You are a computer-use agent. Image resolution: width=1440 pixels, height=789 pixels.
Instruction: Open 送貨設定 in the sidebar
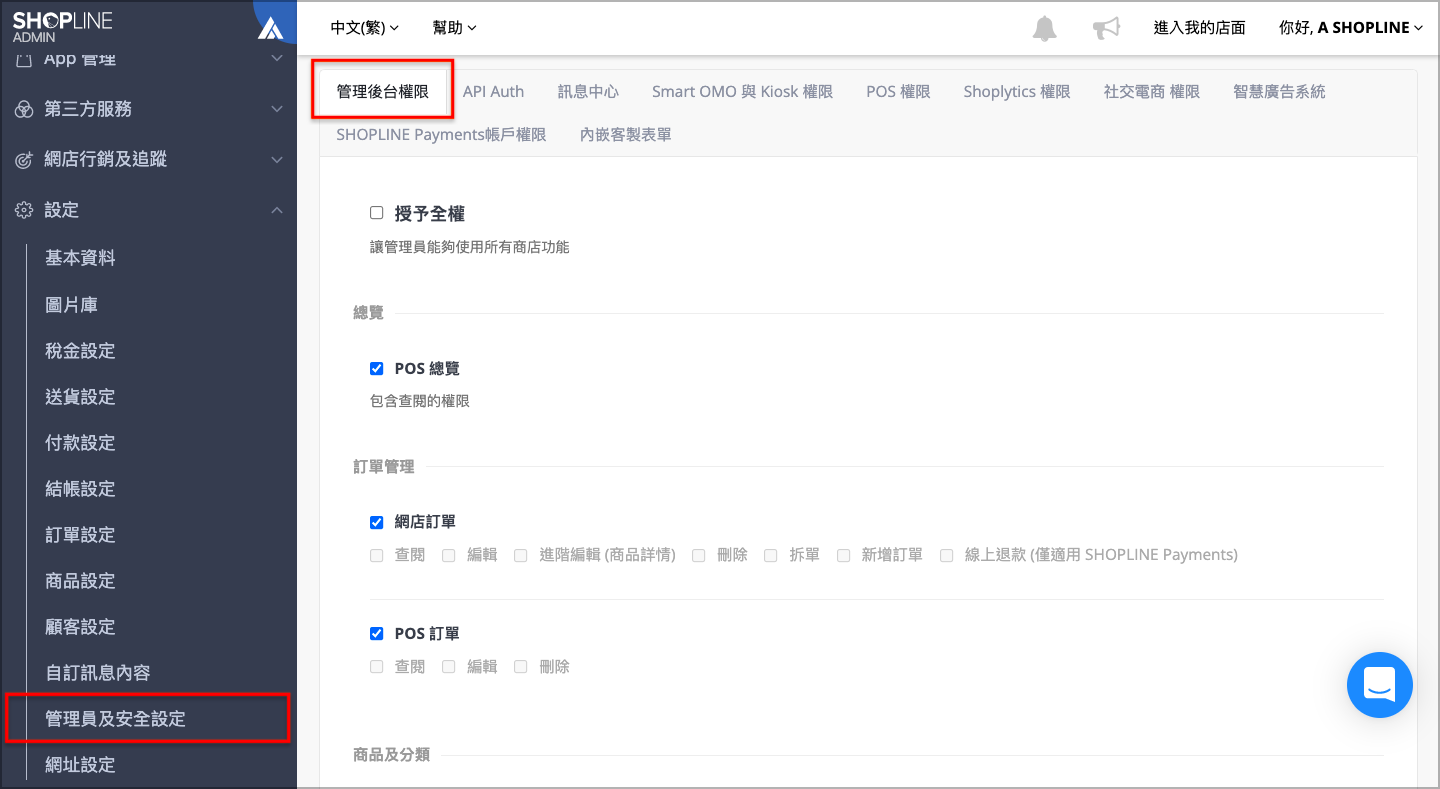(x=80, y=397)
